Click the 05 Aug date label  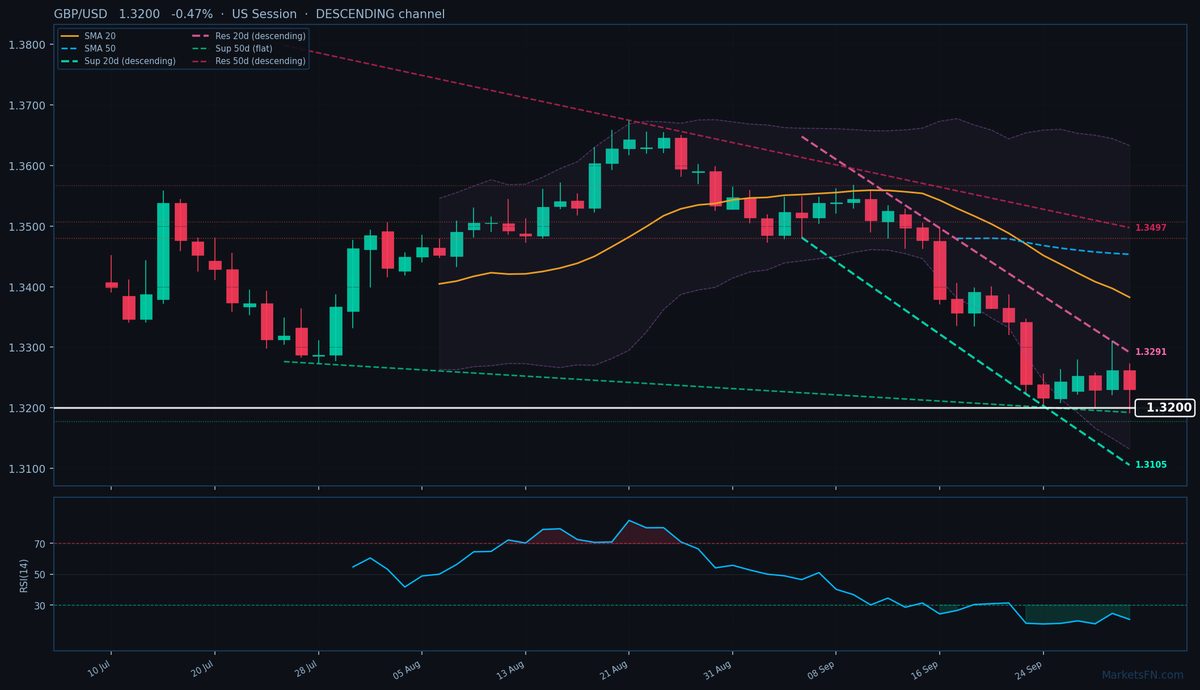(x=408, y=668)
